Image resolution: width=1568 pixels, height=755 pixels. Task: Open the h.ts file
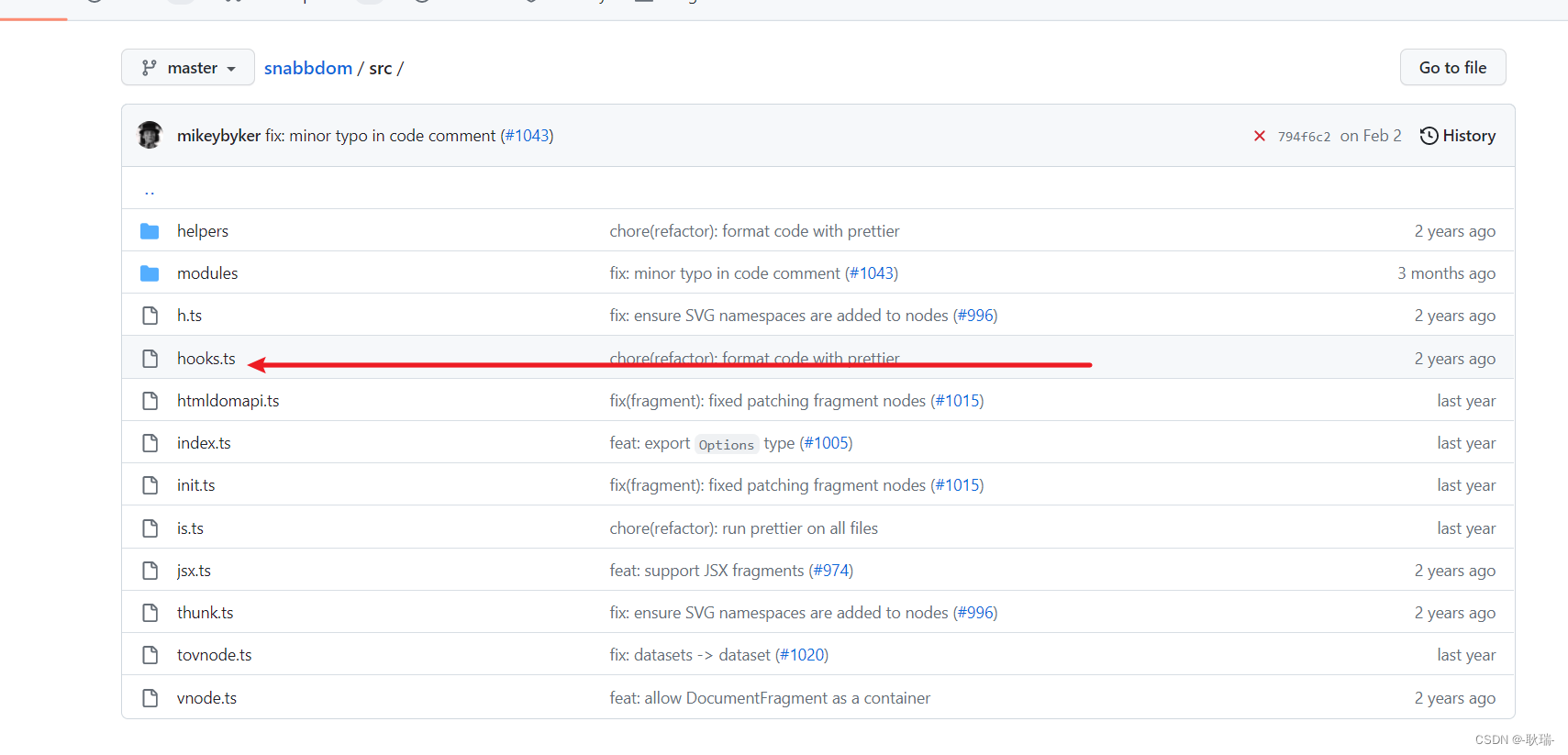(189, 316)
